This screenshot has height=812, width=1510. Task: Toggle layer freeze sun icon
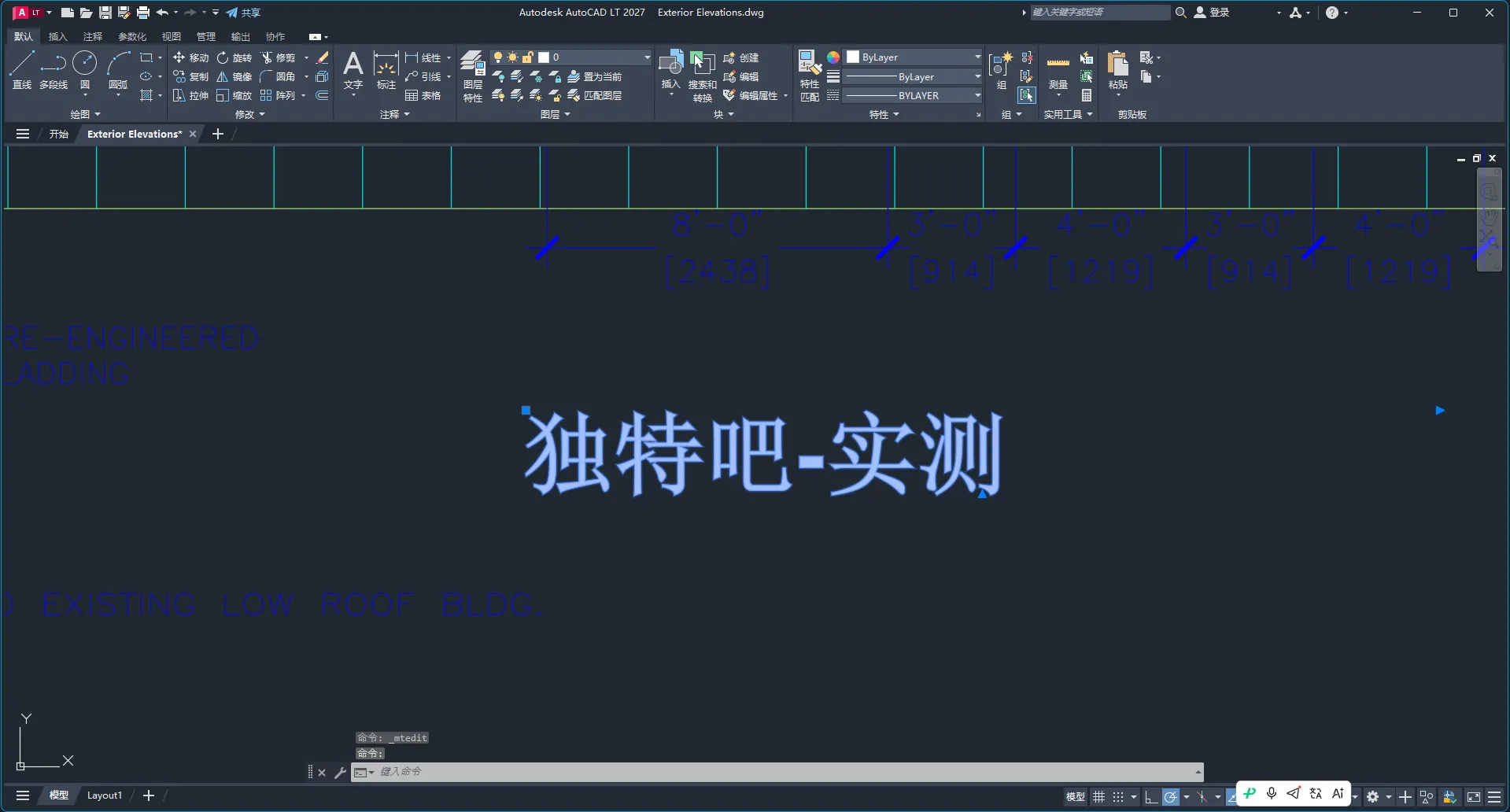click(513, 57)
